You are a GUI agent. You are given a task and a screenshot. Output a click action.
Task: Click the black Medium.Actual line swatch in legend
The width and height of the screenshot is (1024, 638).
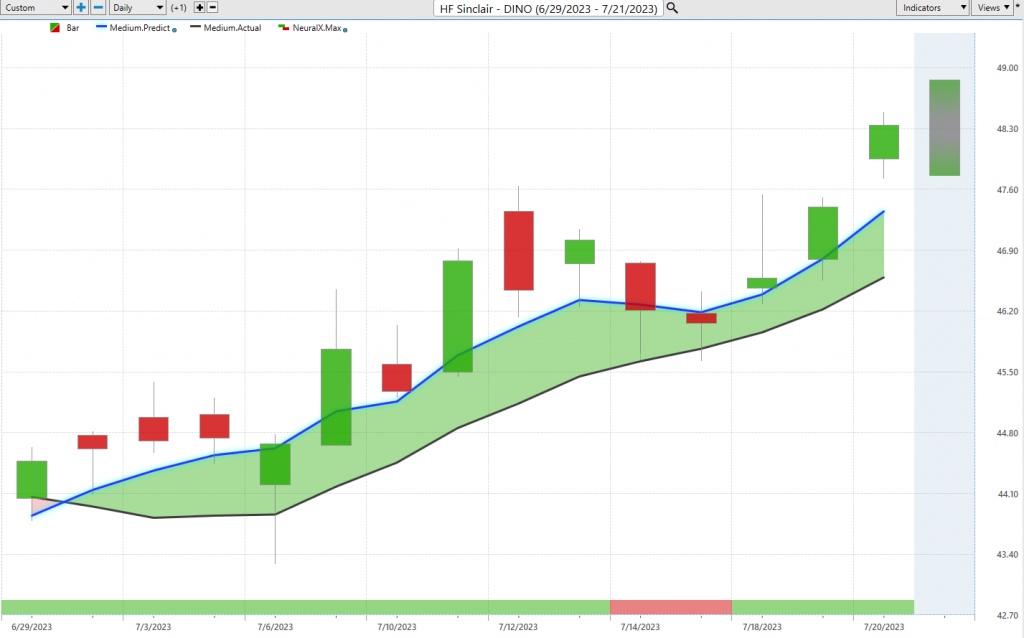tap(195, 27)
